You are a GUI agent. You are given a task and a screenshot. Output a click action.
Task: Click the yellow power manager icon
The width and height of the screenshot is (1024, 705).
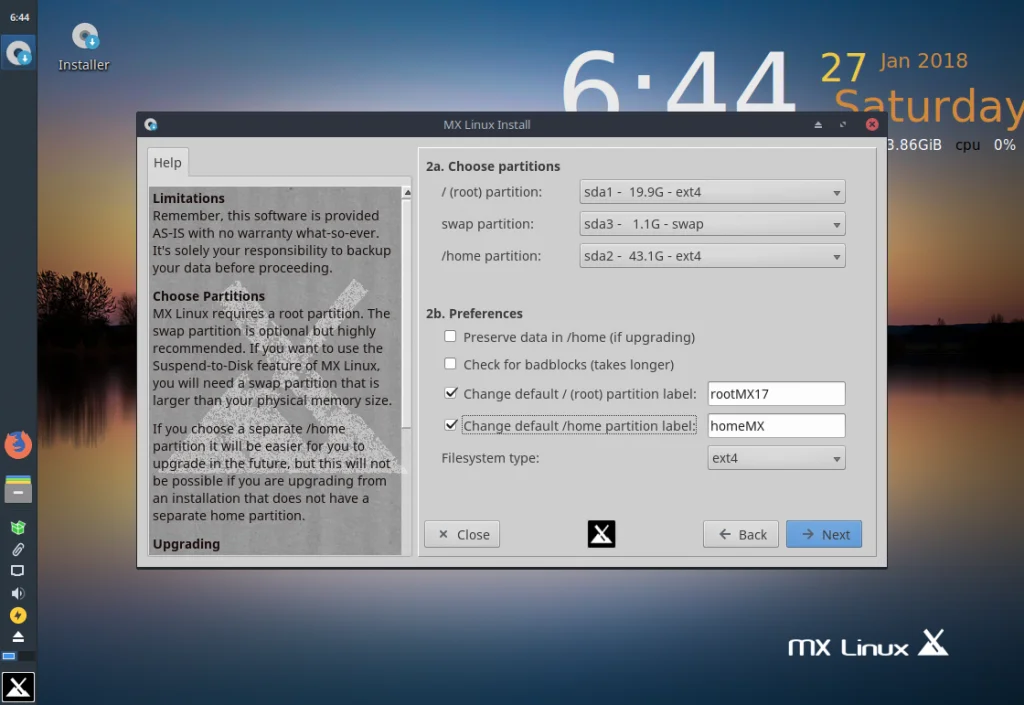[x=18, y=616]
